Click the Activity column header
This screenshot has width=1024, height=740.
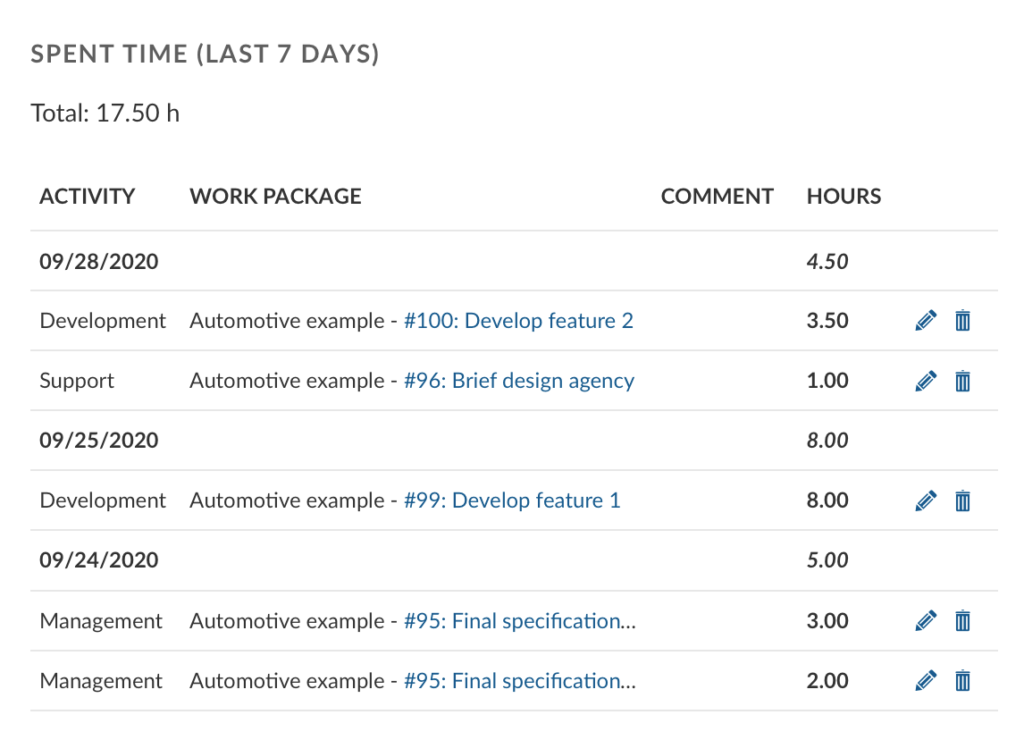(x=87, y=197)
